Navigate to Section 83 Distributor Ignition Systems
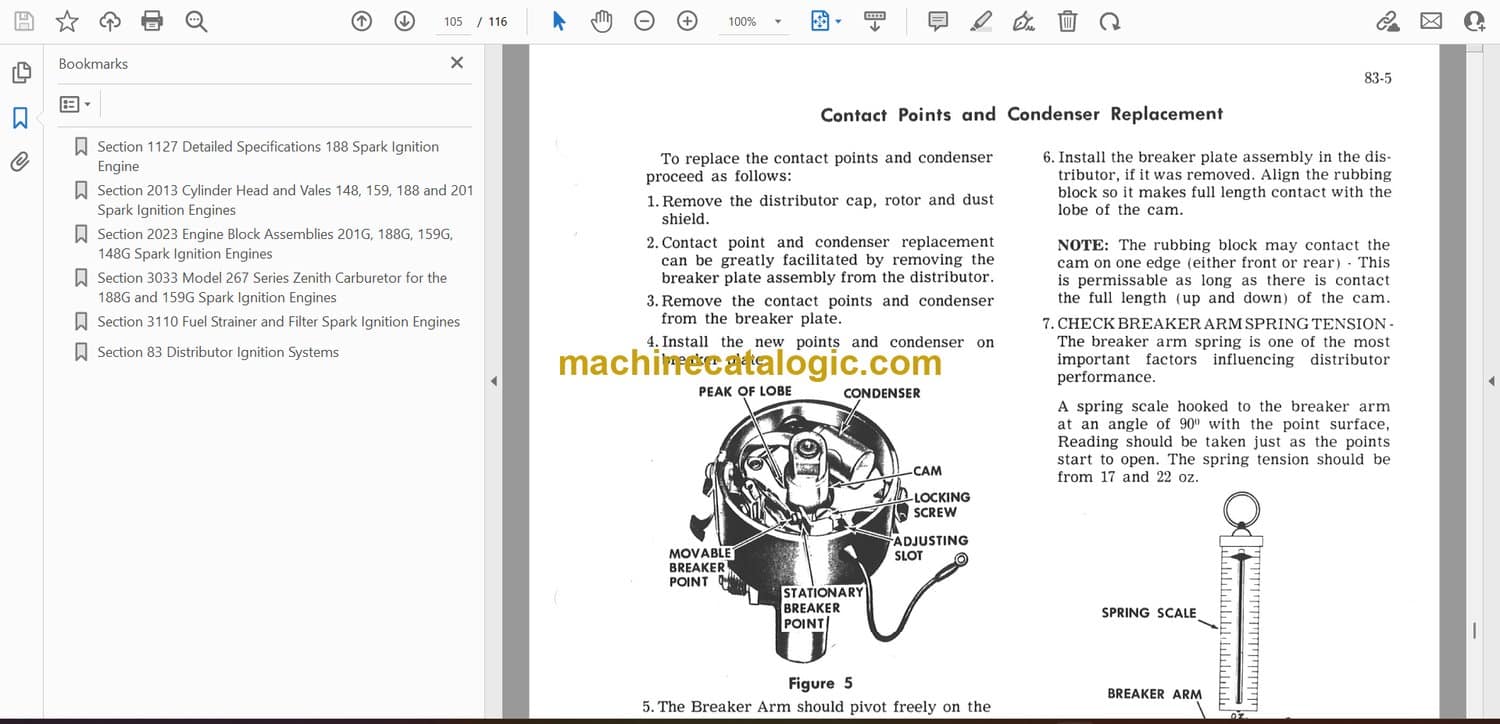The height and width of the screenshot is (724, 1500). (218, 352)
